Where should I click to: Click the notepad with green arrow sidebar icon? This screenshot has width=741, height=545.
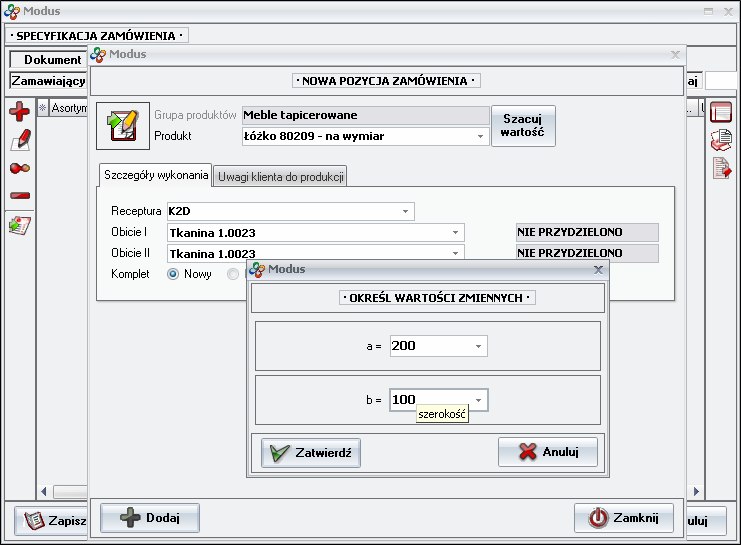tap(19, 225)
